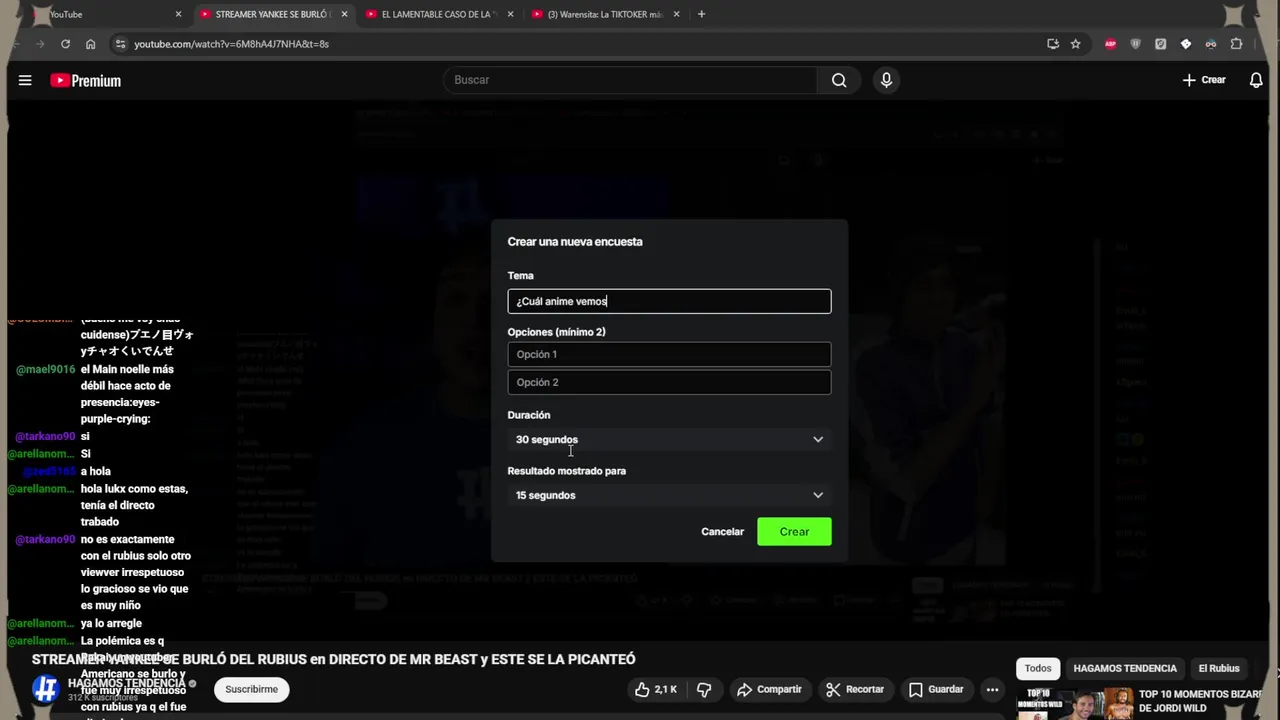Open the Duración 30 segundos dropdown
1280x720 pixels.
pyautogui.click(x=669, y=439)
